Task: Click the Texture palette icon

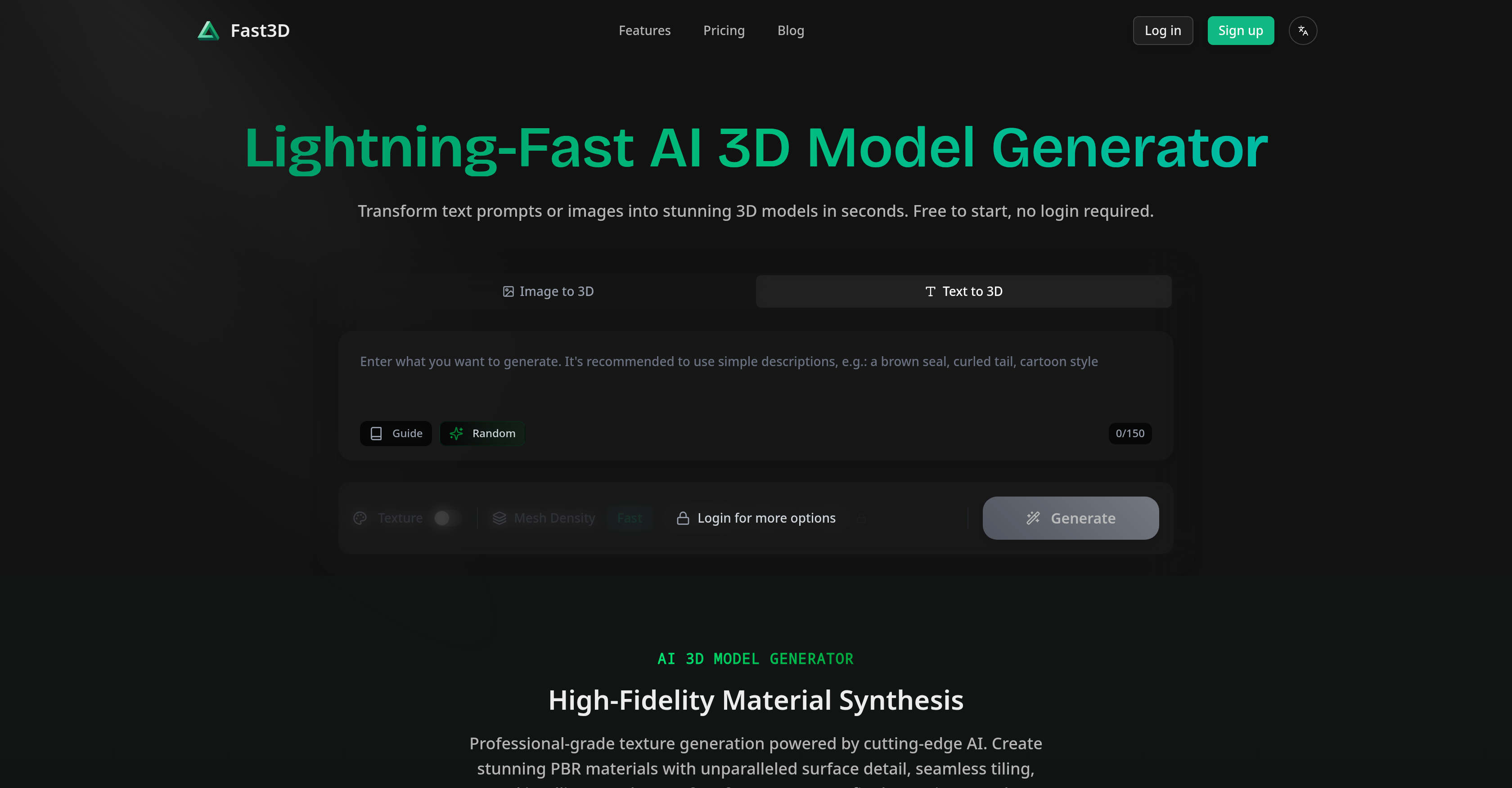Action: tap(360, 518)
